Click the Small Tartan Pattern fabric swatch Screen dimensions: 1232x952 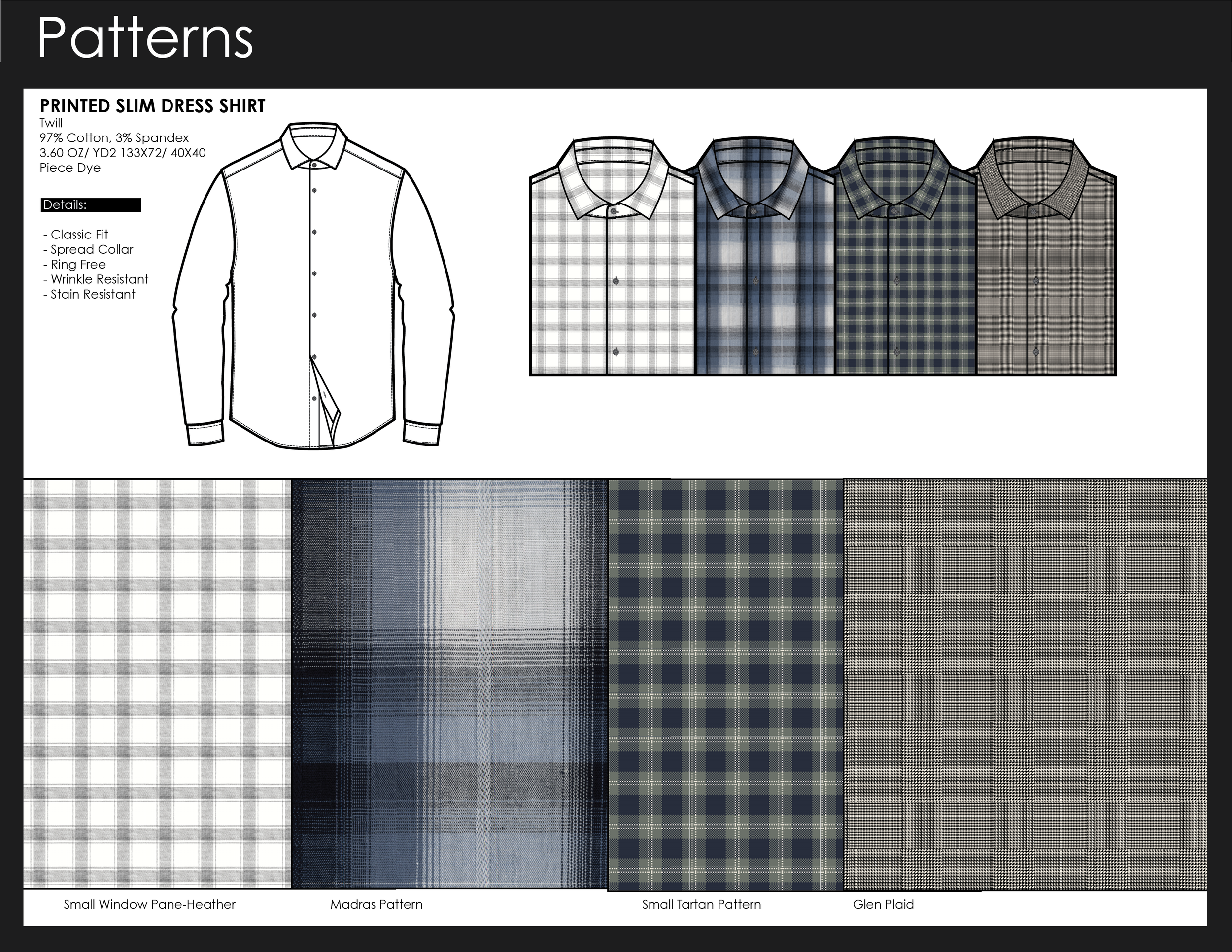(x=725, y=684)
